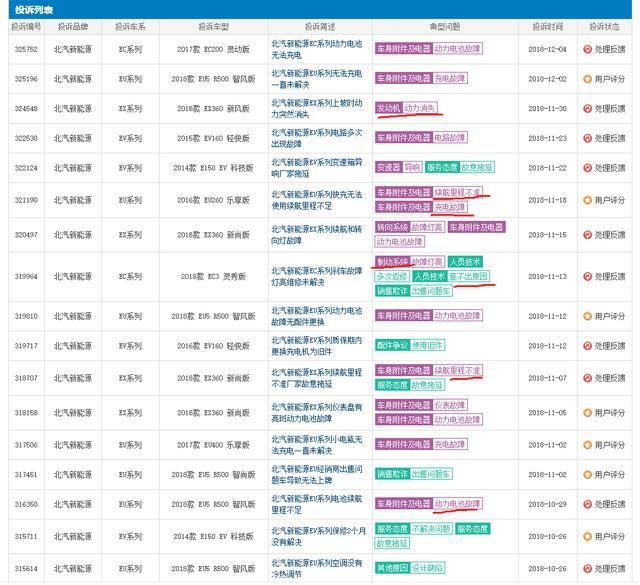Click the 发动机 tag in row 324548
Screen dimensions: 640x585
click(x=388, y=108)
